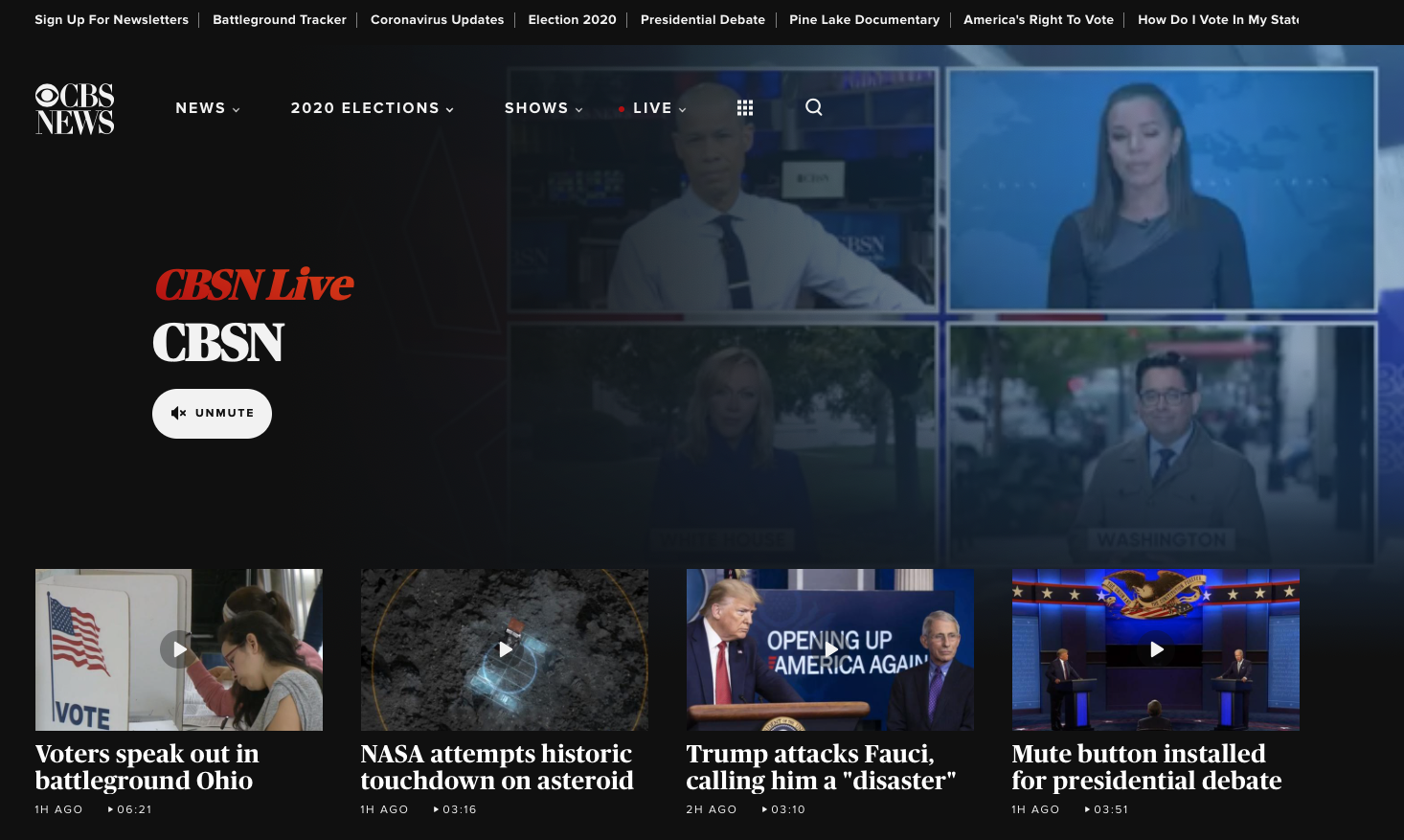Open the debate stage thumbnail
This screenshot has width=1404, height=840.
1156,649
